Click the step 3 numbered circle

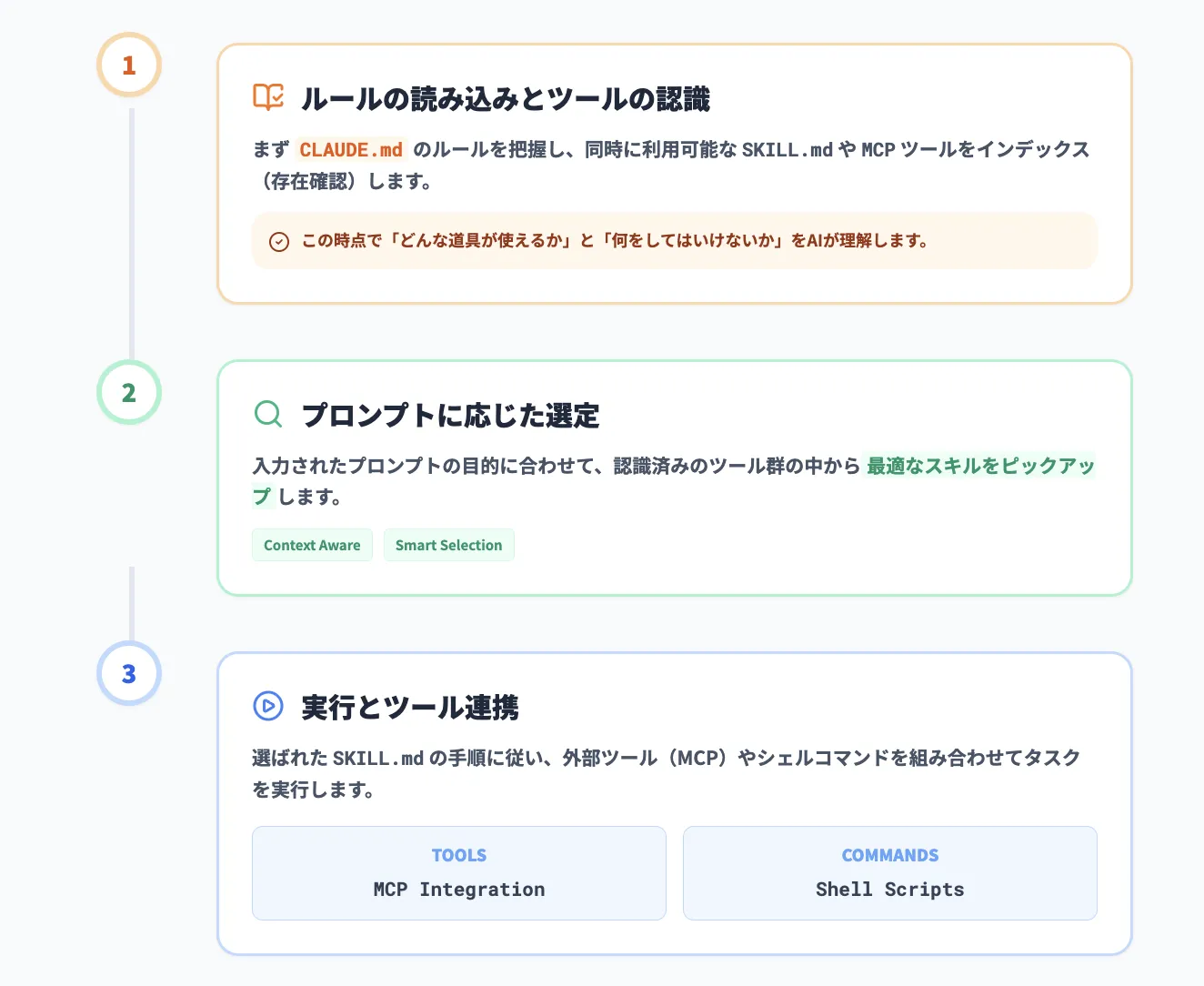(x=128, y=674)
